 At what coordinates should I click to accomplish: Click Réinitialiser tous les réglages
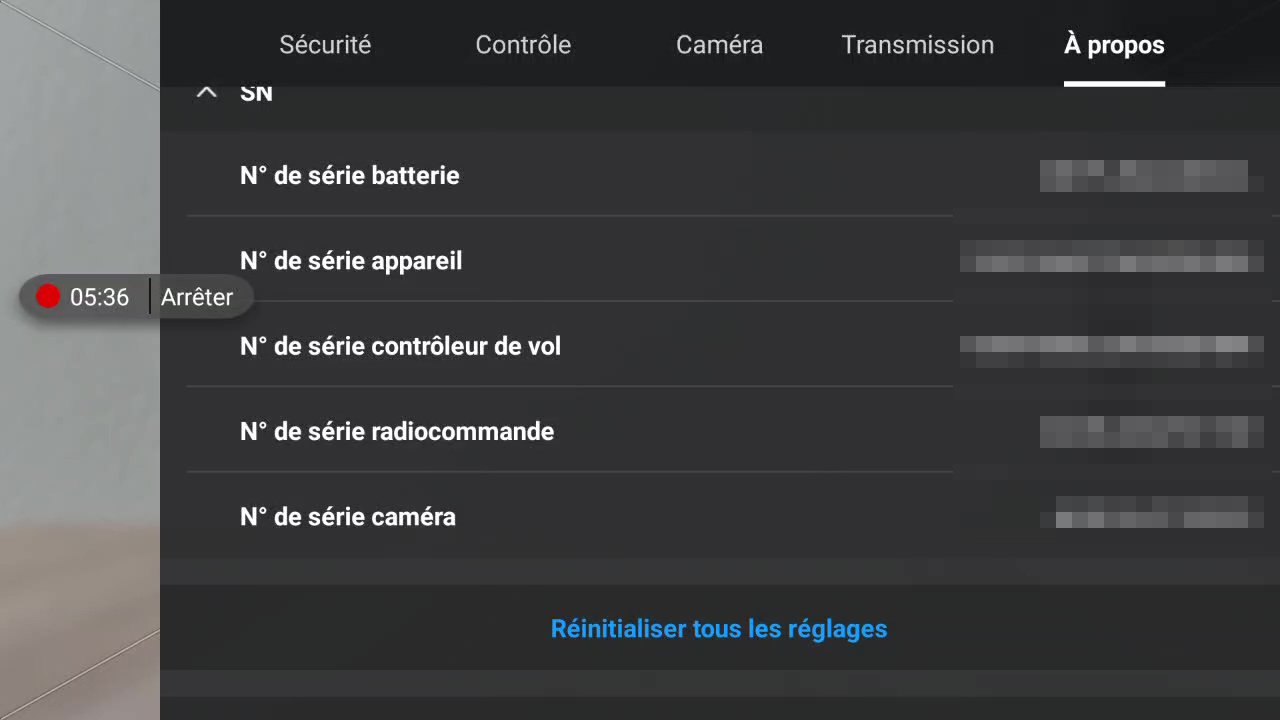(x=719, y=629)
